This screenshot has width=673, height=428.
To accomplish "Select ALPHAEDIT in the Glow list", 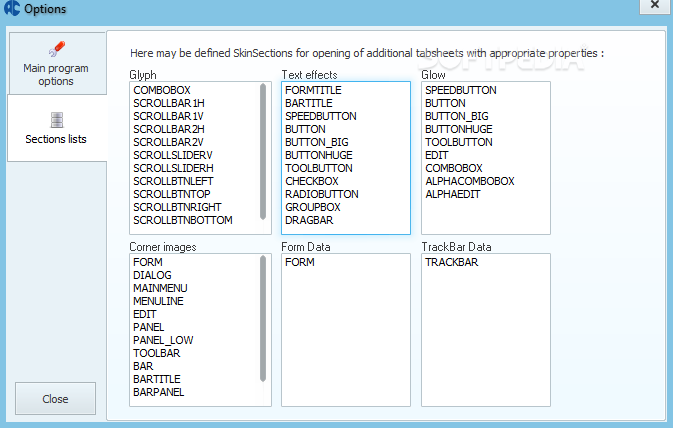I will click(x=452, y=194).
